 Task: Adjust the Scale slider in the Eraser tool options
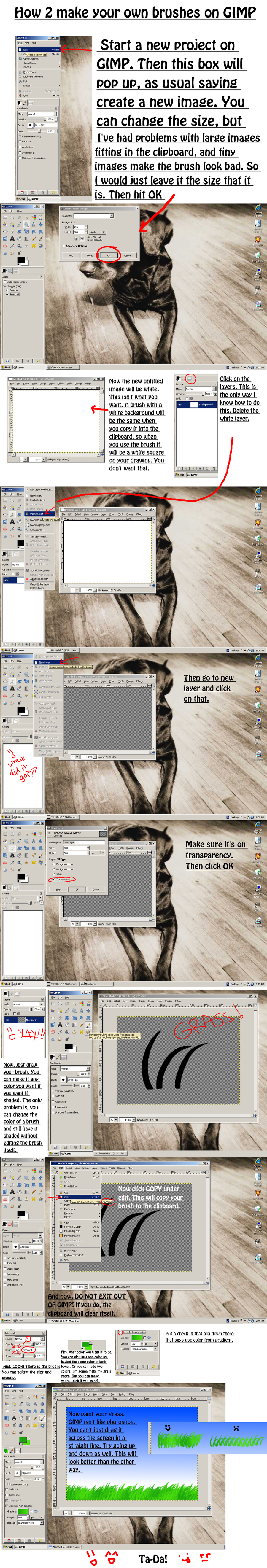22,1253
